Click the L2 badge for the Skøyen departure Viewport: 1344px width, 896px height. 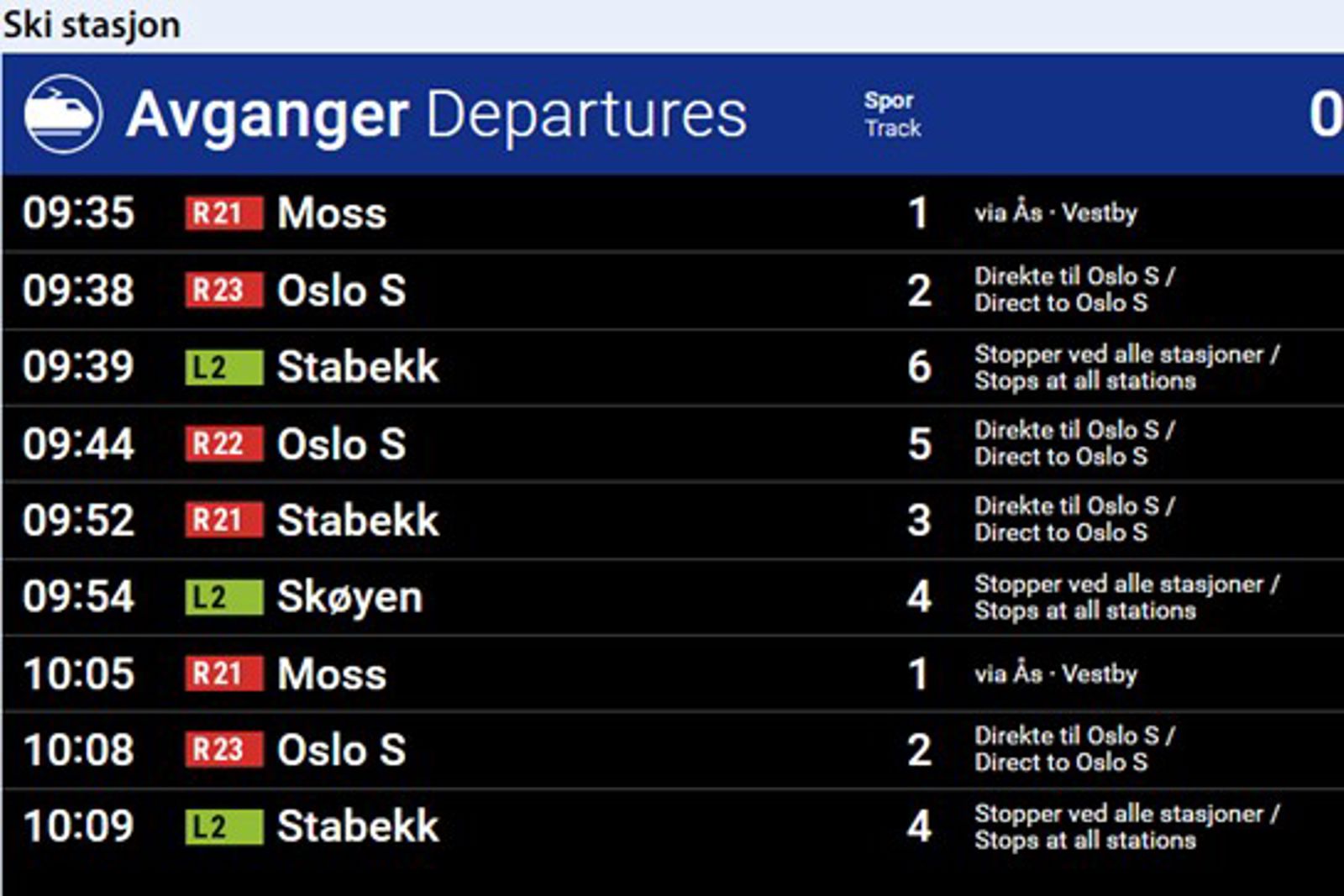tap(223, 597)
